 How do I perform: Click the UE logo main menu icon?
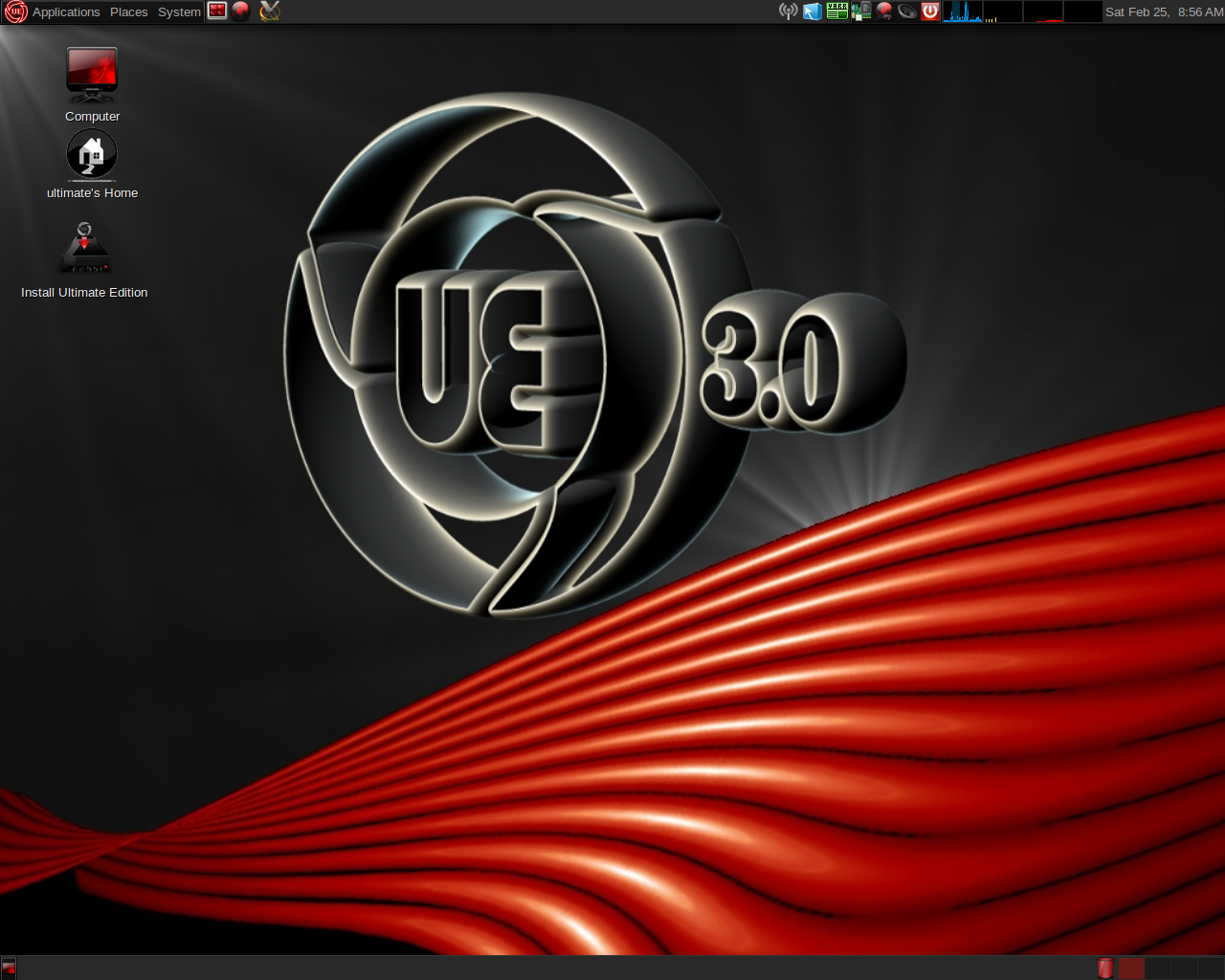coord(15,11)
